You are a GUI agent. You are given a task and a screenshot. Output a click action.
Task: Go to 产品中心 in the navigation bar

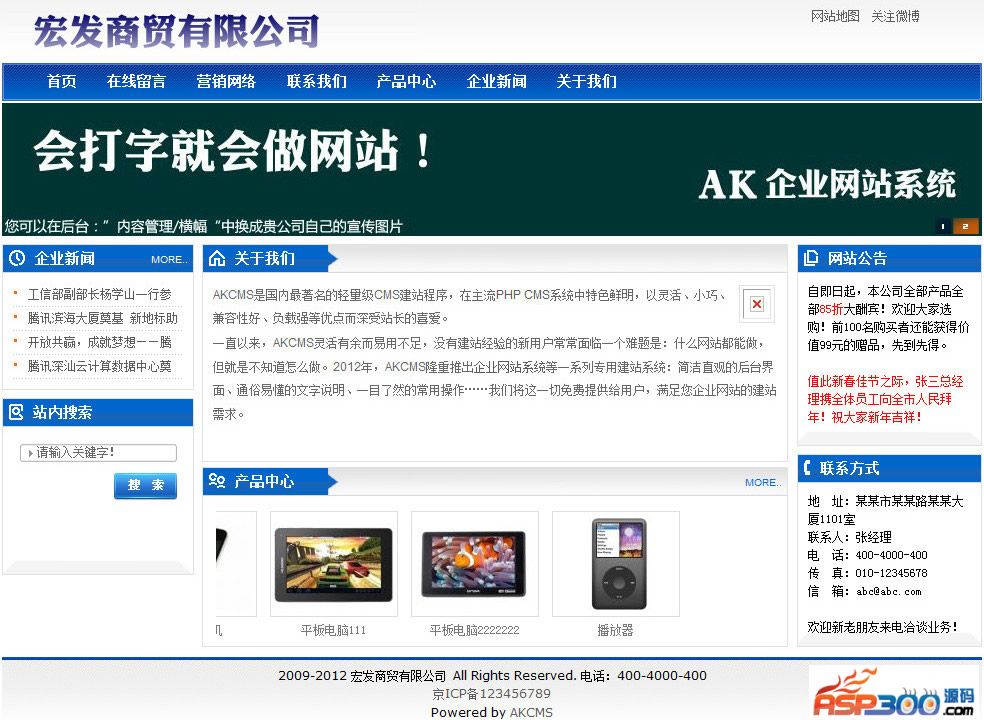pos(406,82)
